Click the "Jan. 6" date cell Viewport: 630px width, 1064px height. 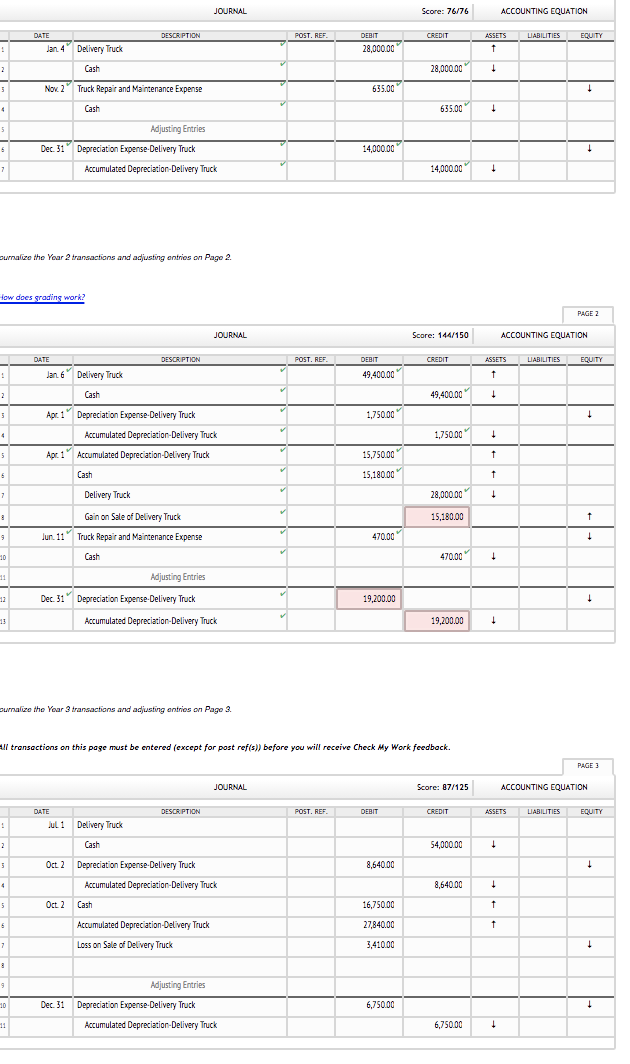coord(41,375)
